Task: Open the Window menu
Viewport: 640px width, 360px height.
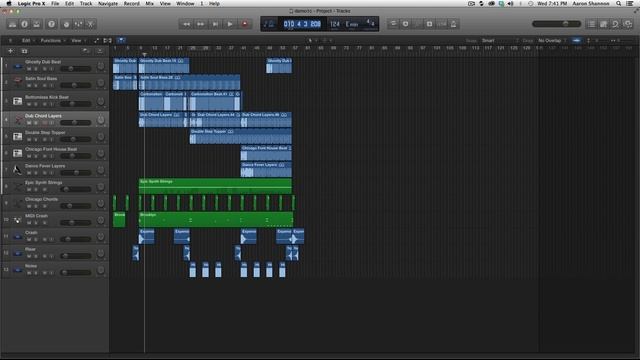Action: [x=185, y=4]
